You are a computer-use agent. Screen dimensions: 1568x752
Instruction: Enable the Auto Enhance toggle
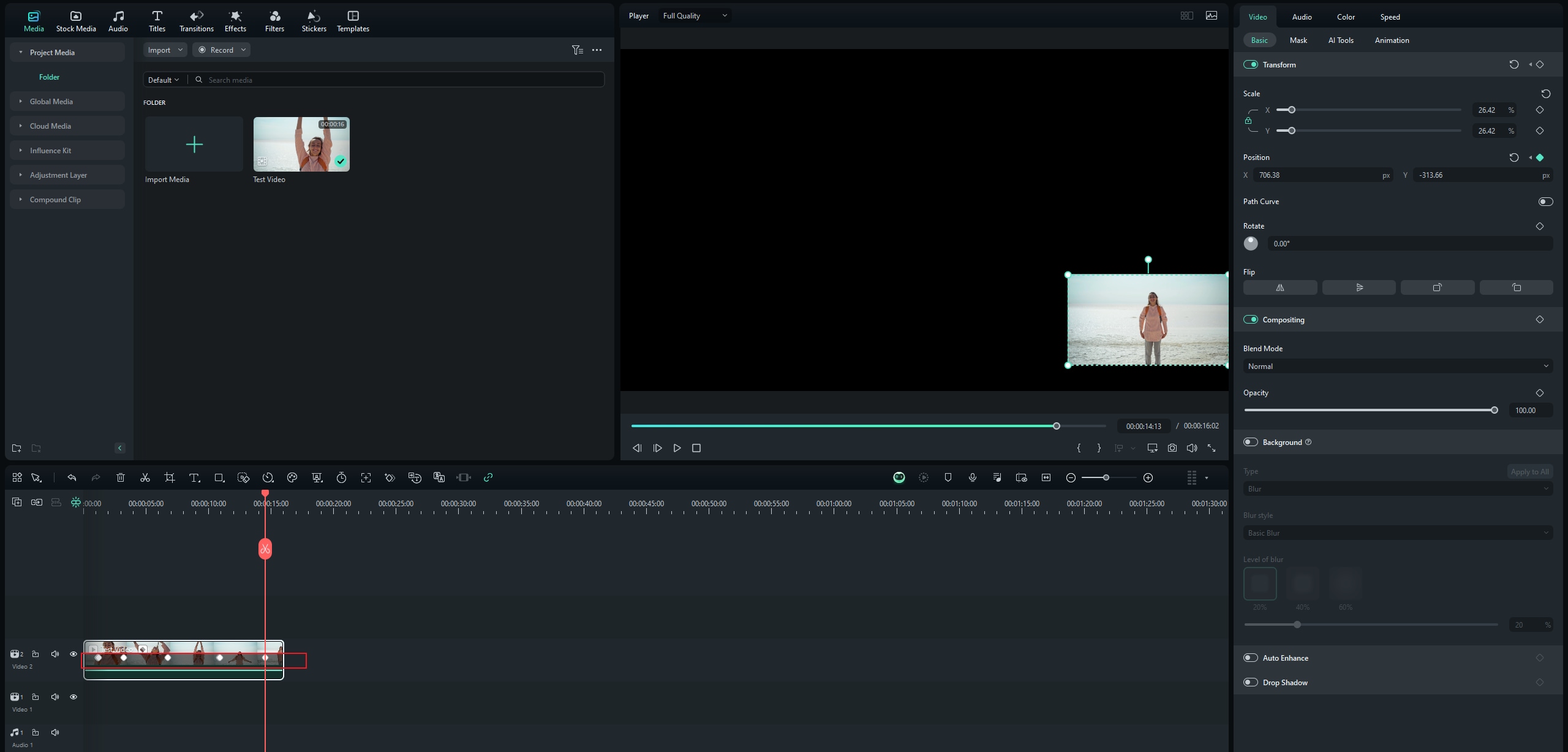pyautogui.click(x=1250, y=658)
